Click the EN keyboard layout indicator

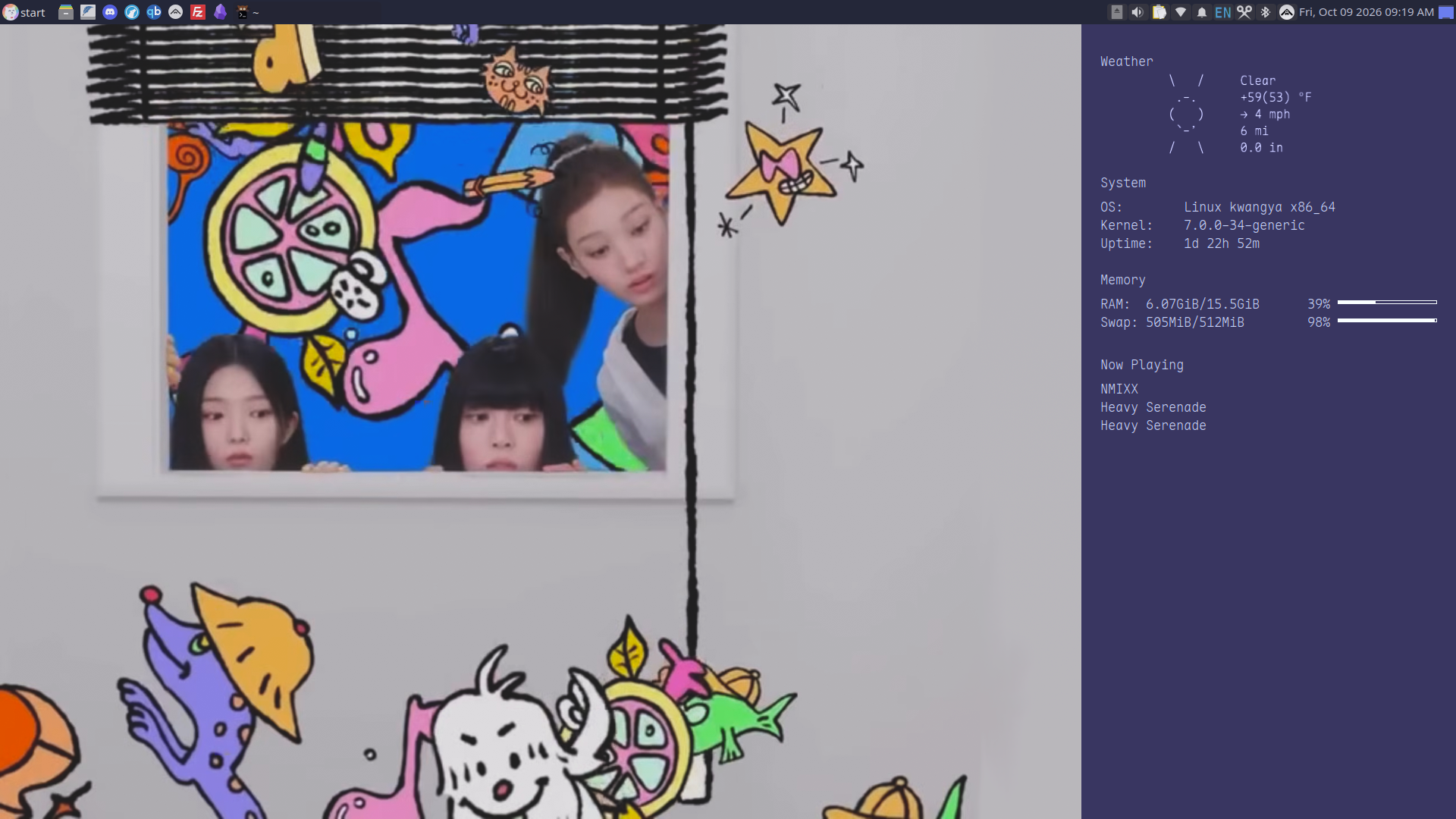coord(1222,12)
